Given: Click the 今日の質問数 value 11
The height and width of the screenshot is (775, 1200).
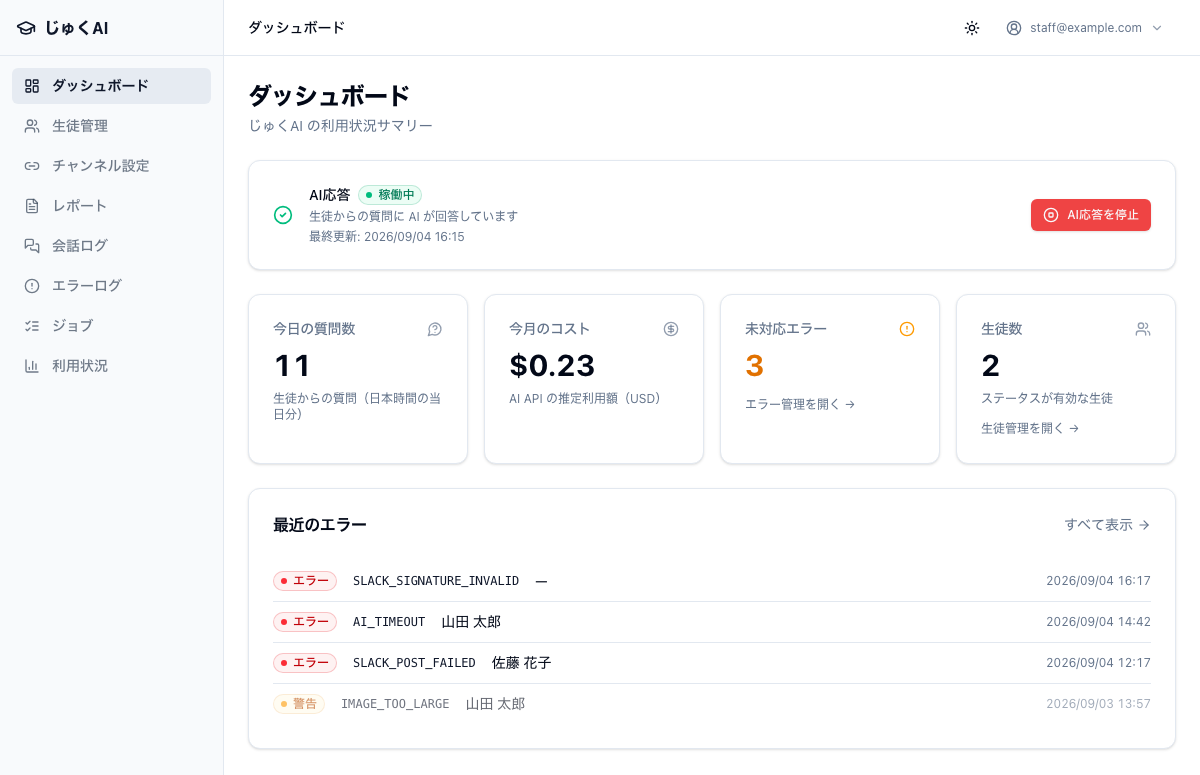Looking at the screenshot, I should point(292,366).
